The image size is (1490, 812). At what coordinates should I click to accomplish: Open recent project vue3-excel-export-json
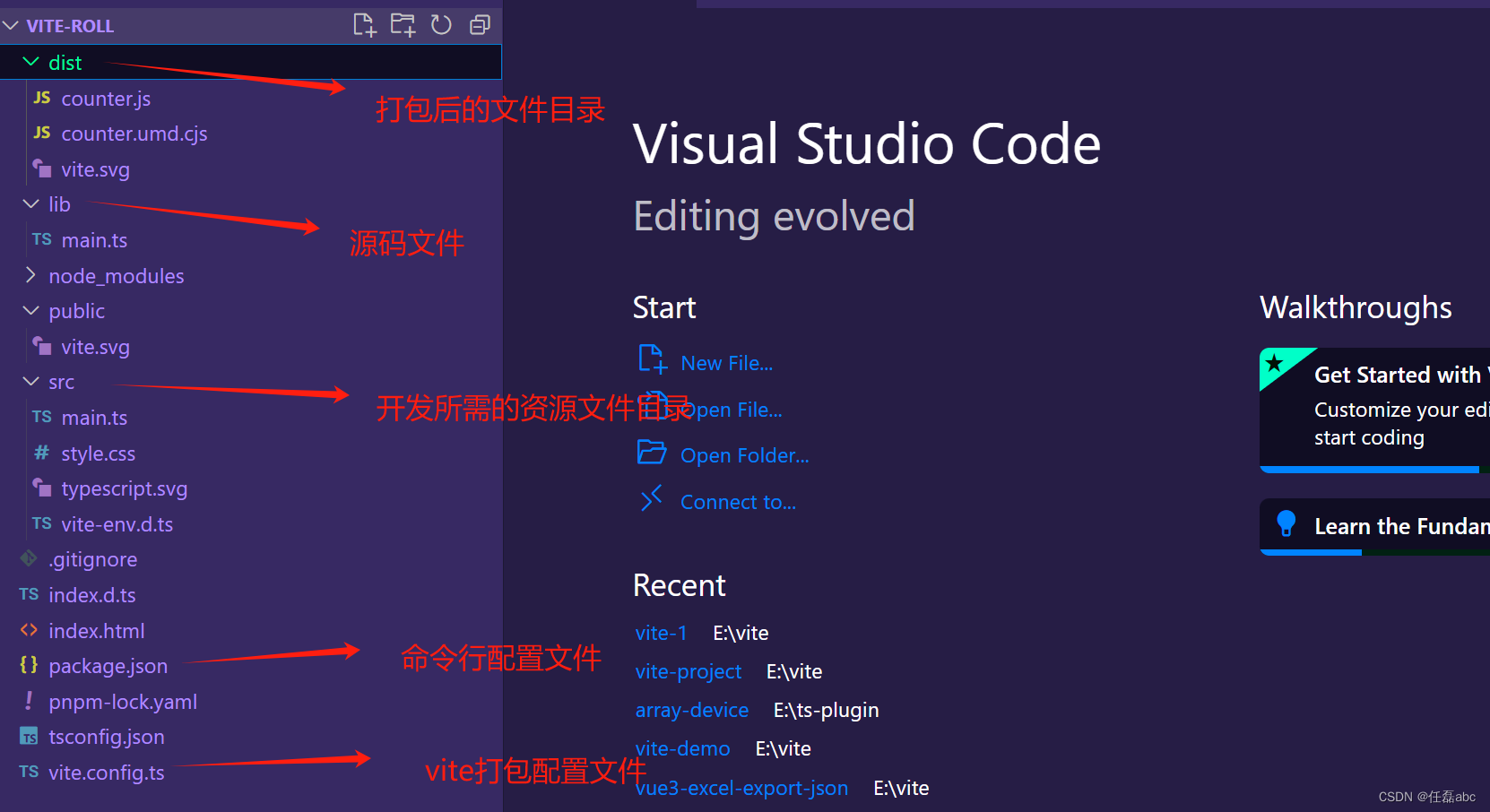[x=741, y=788]
